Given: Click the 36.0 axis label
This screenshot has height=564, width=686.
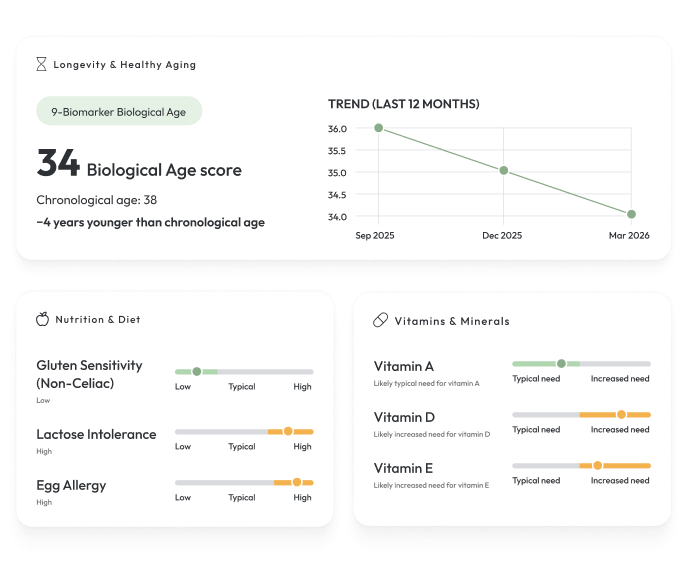Looking at the screenshot, I should click(337, 129).
